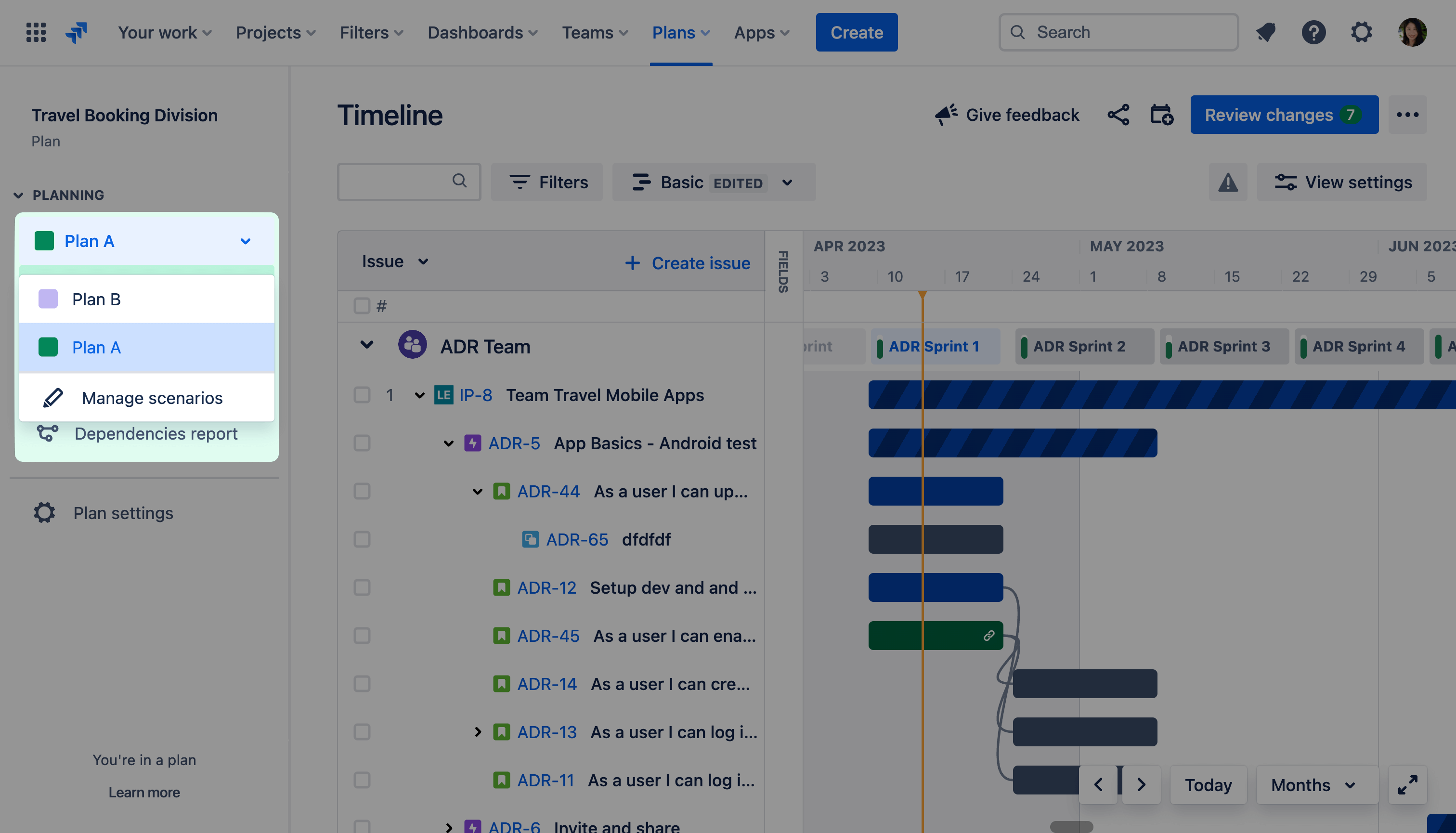Open the three-dot more actions menu
Screen dimensions: 1456x833
1407,115
